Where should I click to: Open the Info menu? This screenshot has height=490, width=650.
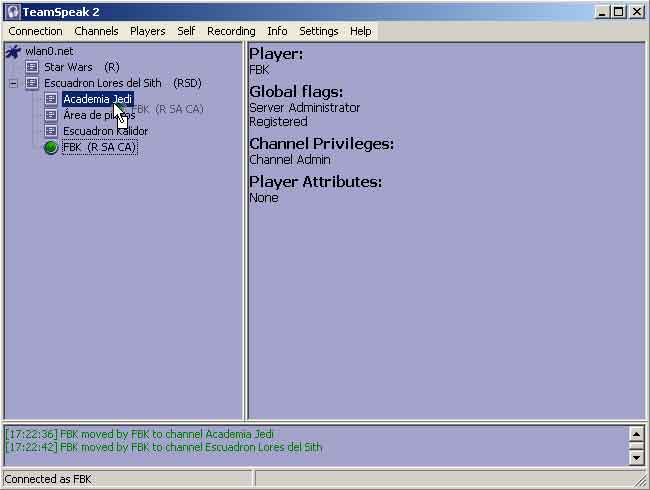277,32
